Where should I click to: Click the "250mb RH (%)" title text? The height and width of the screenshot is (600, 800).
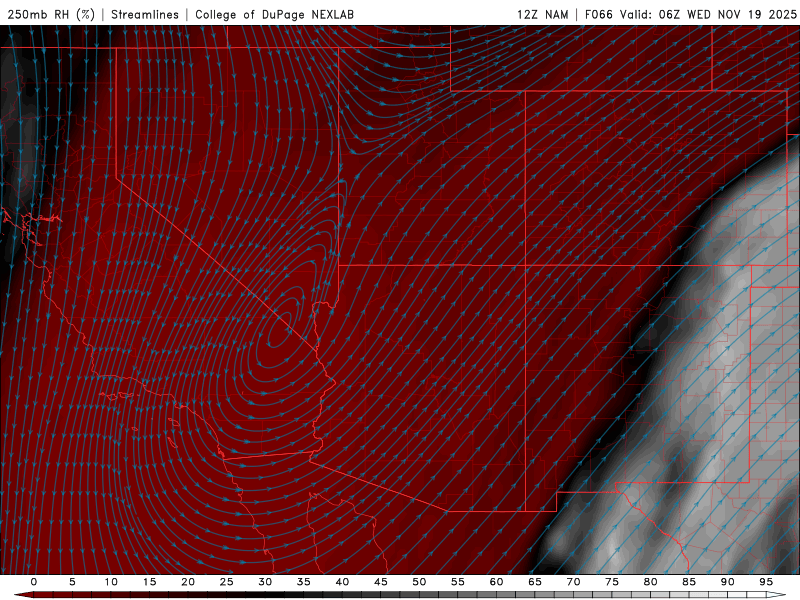tap(52, 14)
